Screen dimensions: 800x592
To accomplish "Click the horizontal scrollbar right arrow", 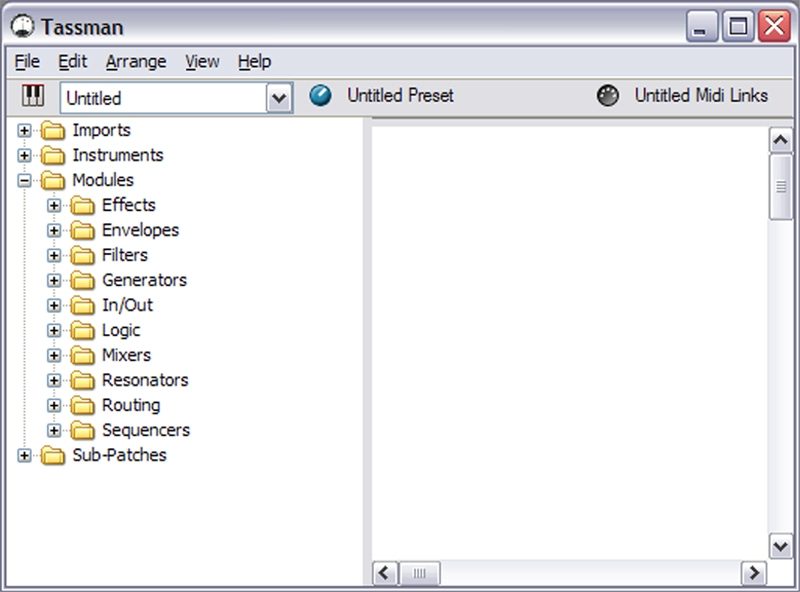I will [x=754, y=573].
